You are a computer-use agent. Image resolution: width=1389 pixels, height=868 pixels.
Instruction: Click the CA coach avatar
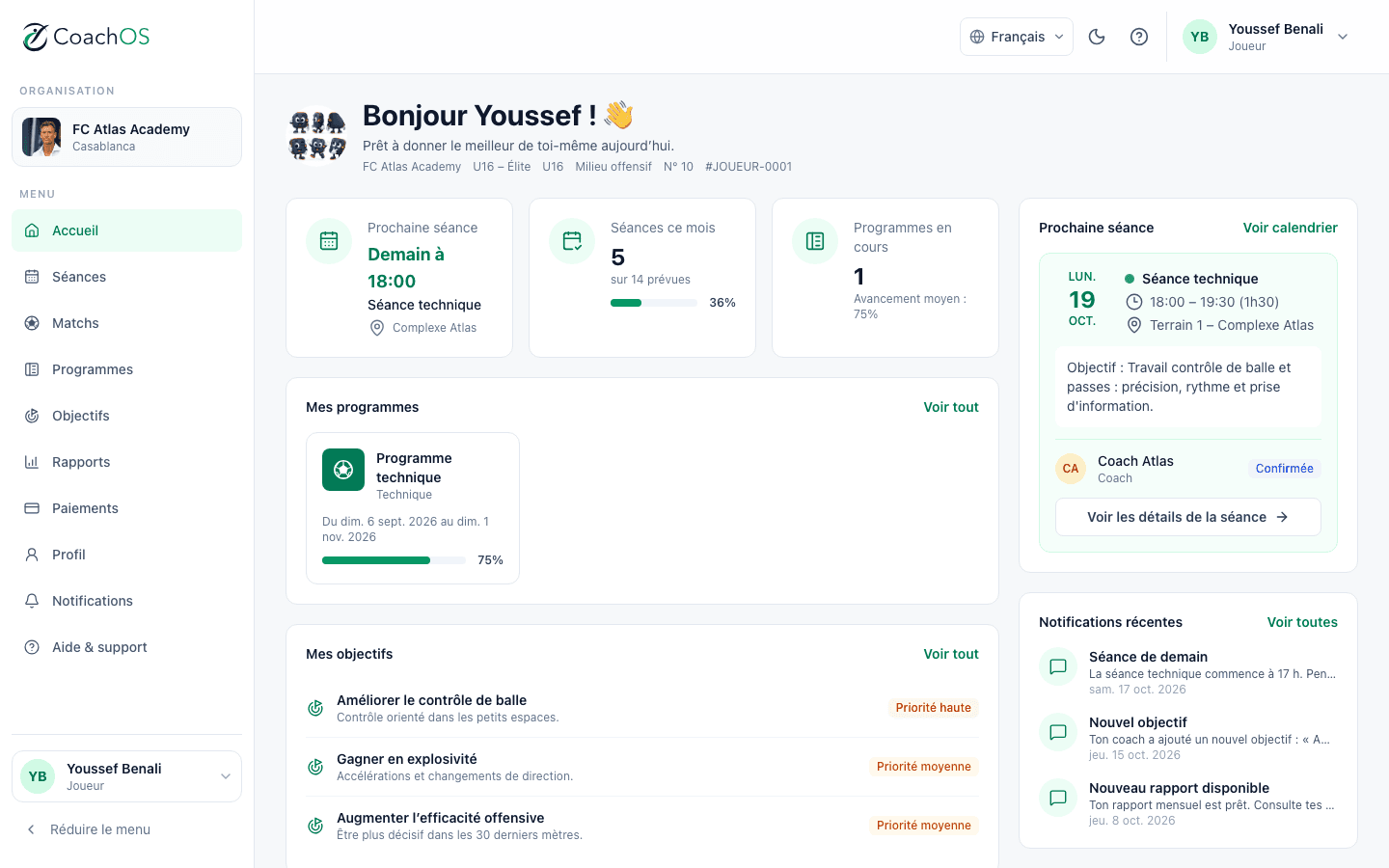pos(1071,469)
